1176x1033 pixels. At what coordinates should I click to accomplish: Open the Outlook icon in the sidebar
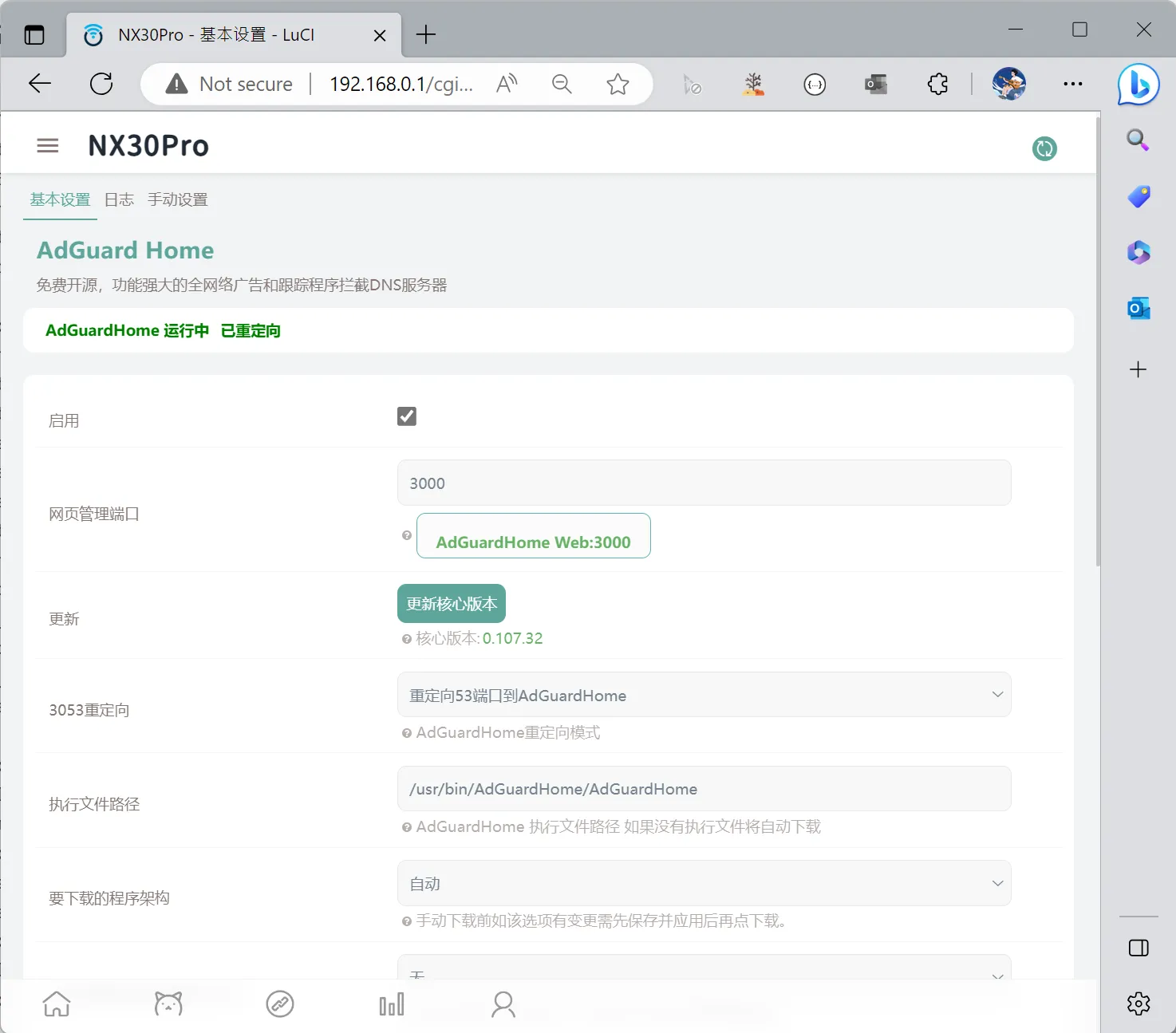[1139, 308]
